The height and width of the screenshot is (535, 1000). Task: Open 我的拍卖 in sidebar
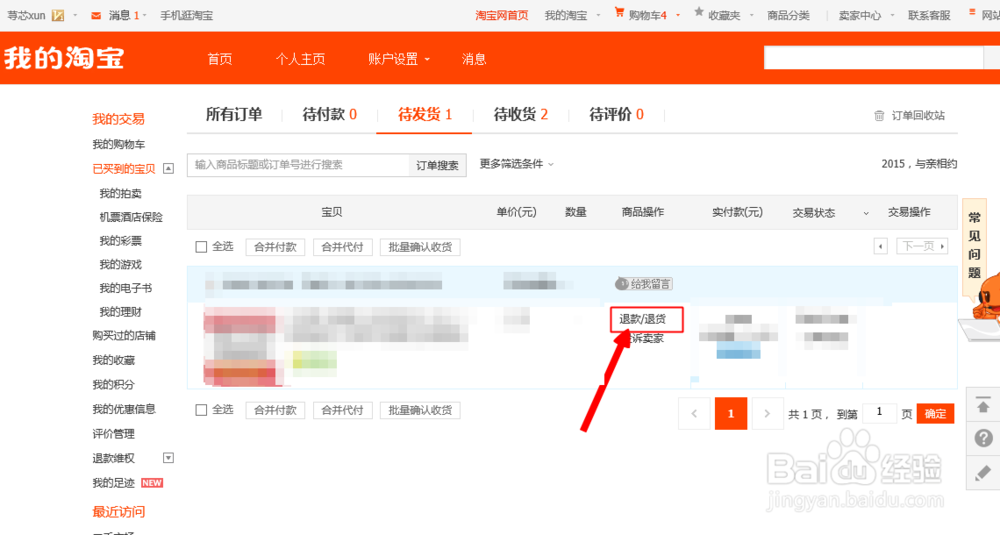tap(121, 193)
